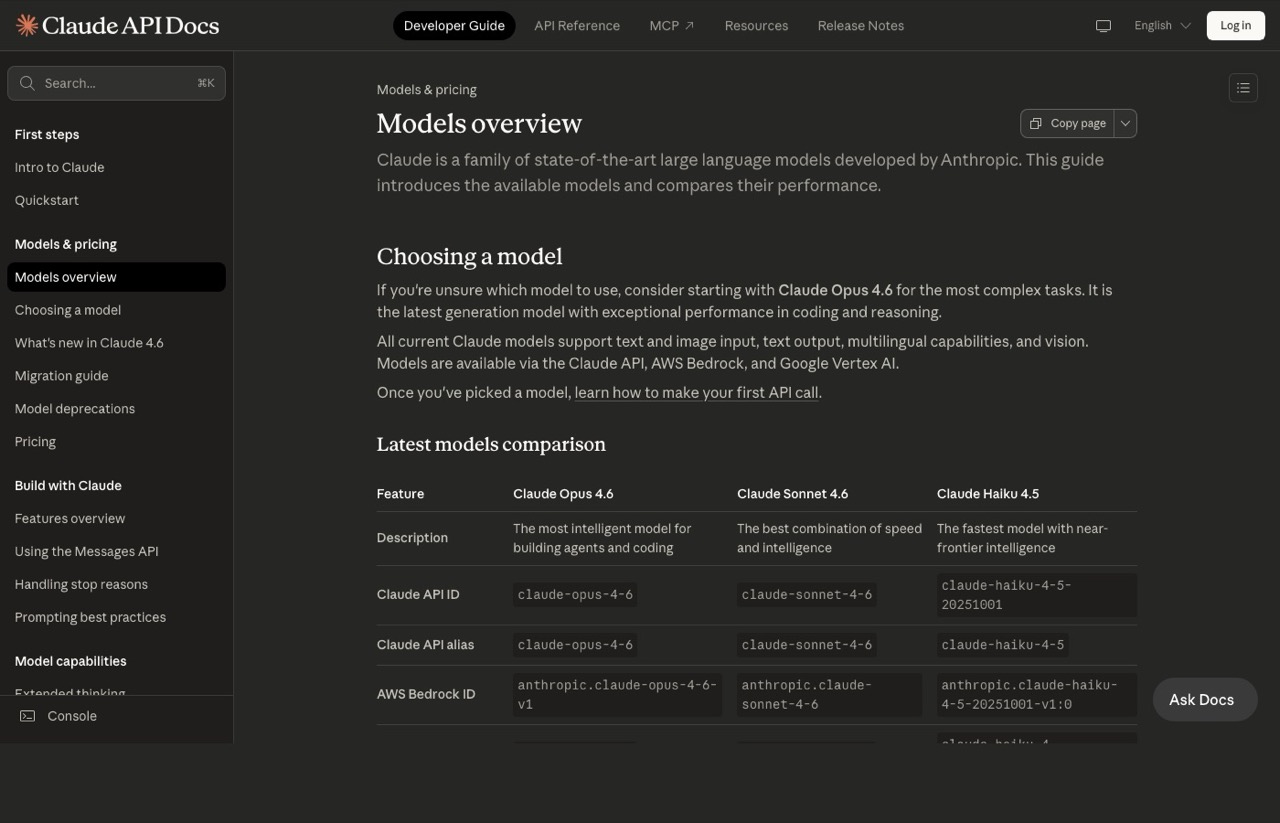Click the Models & pricing breadcrumb

(x=427, y=90)
